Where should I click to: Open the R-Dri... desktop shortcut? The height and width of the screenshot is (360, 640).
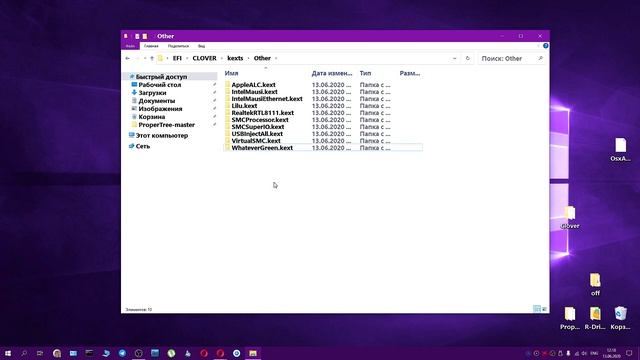pyautogui.click(x=595, y=318)
